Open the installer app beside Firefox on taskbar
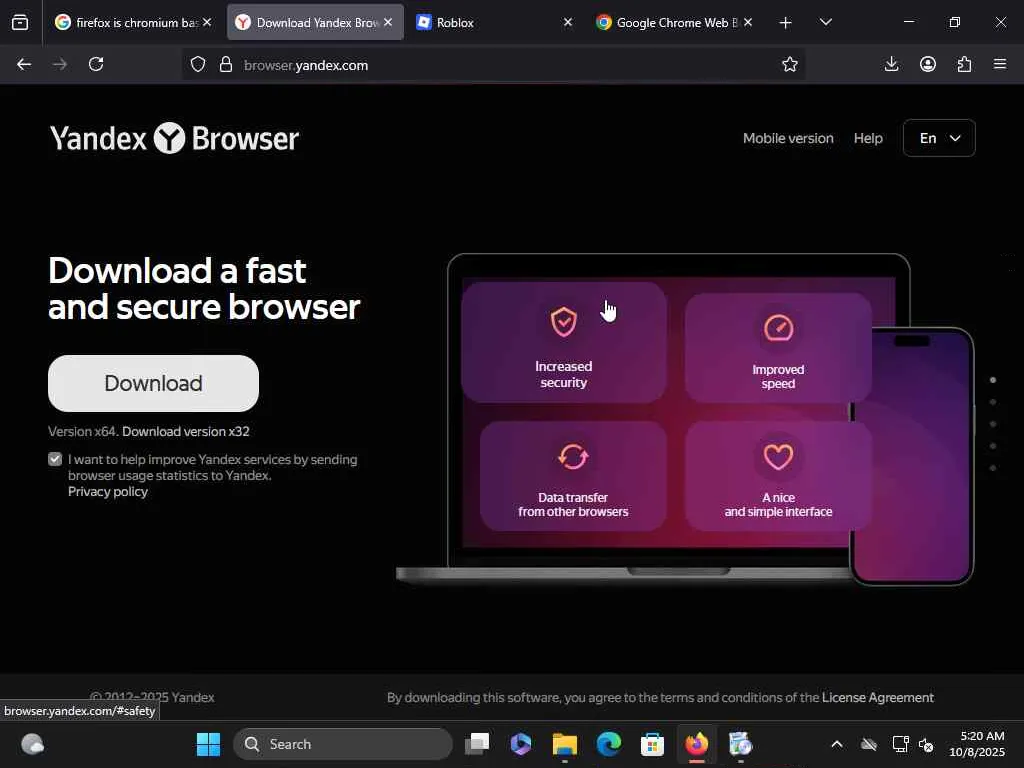 741,744
